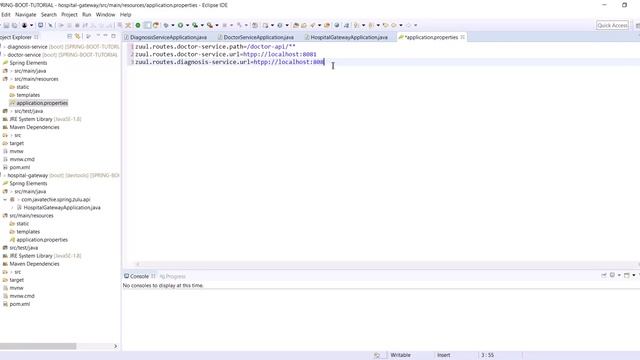640x360 pixels.
Task: Click the green Run launch icon
Action: click(x=180, y=25)
